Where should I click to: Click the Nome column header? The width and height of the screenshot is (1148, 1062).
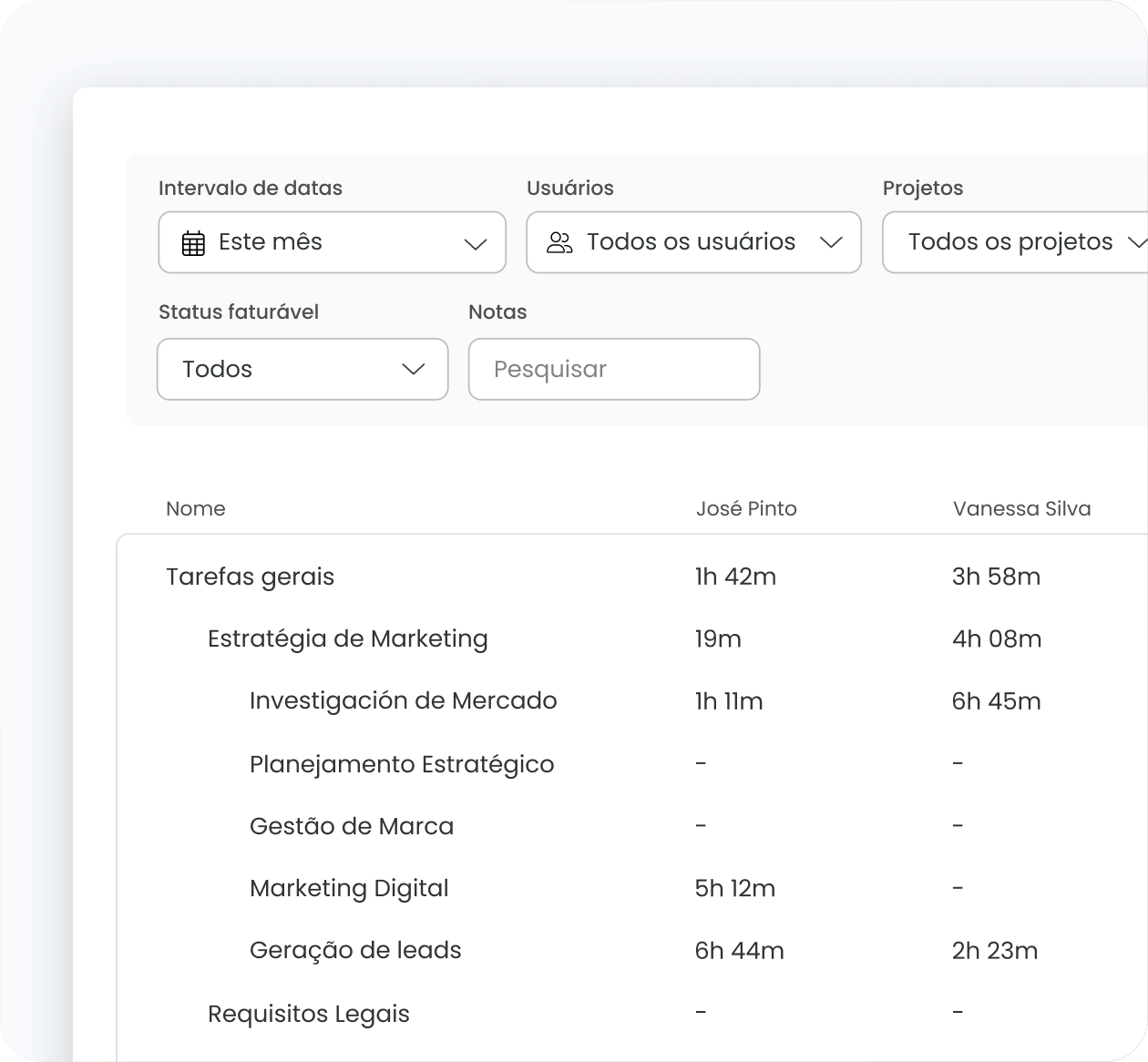coord(195,508)
